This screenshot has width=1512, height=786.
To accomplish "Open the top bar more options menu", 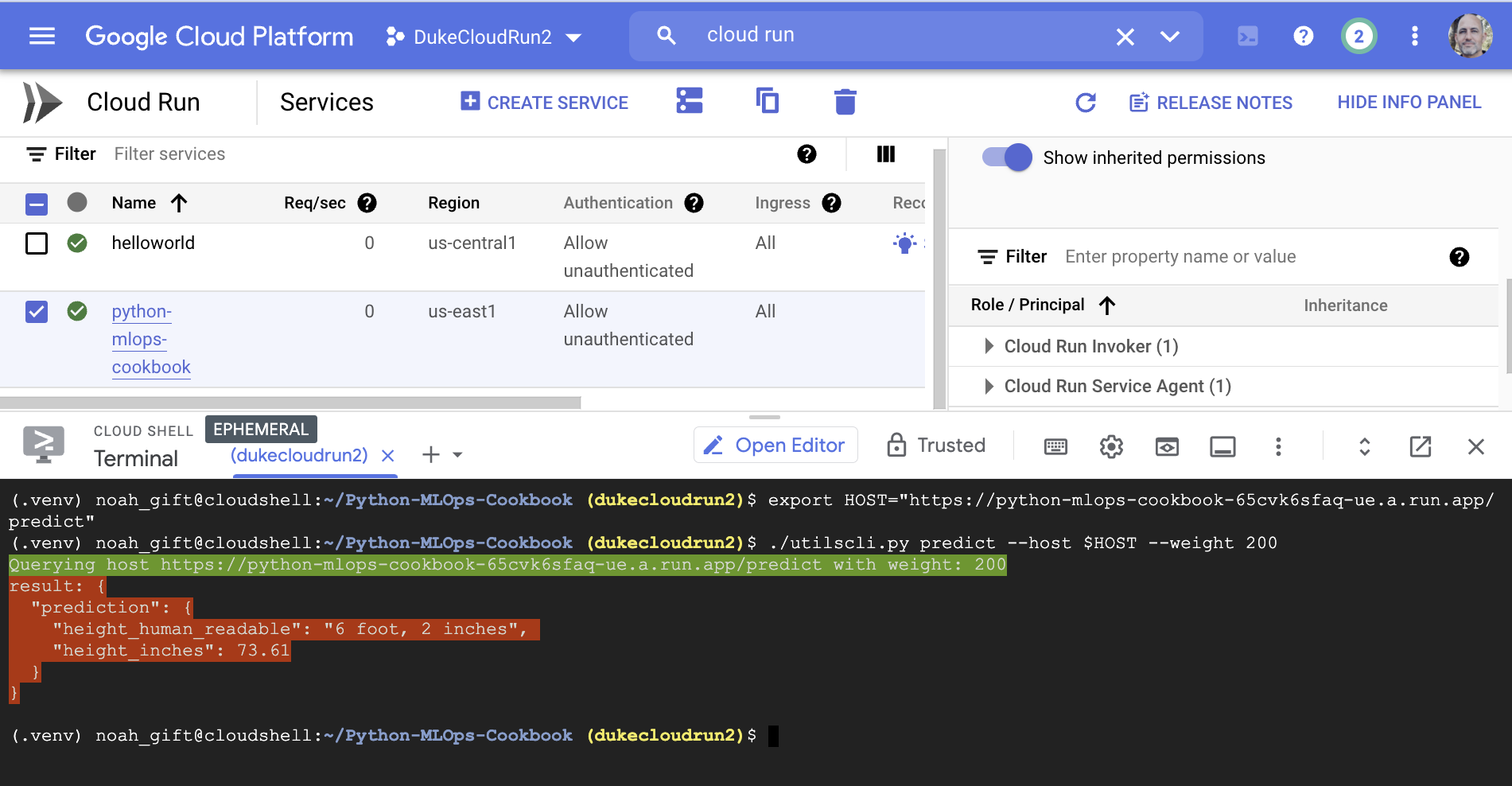I will [x=1414, y=36].
